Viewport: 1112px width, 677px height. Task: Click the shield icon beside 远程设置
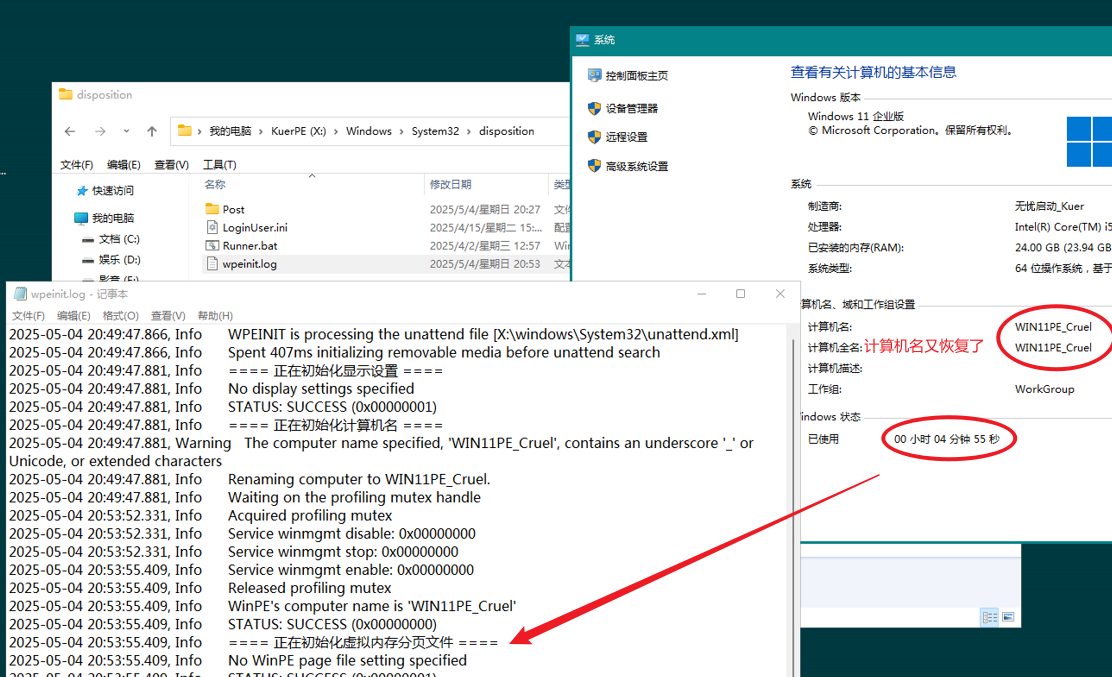[x=594, y=136]
